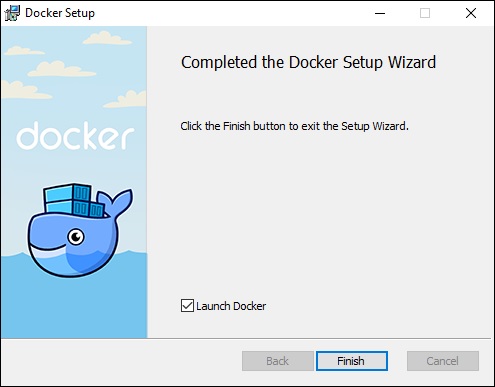Click the whale's smiling mouth
Image resolution: width=495 pixels, height=387 pixels.
coord(47,250)
